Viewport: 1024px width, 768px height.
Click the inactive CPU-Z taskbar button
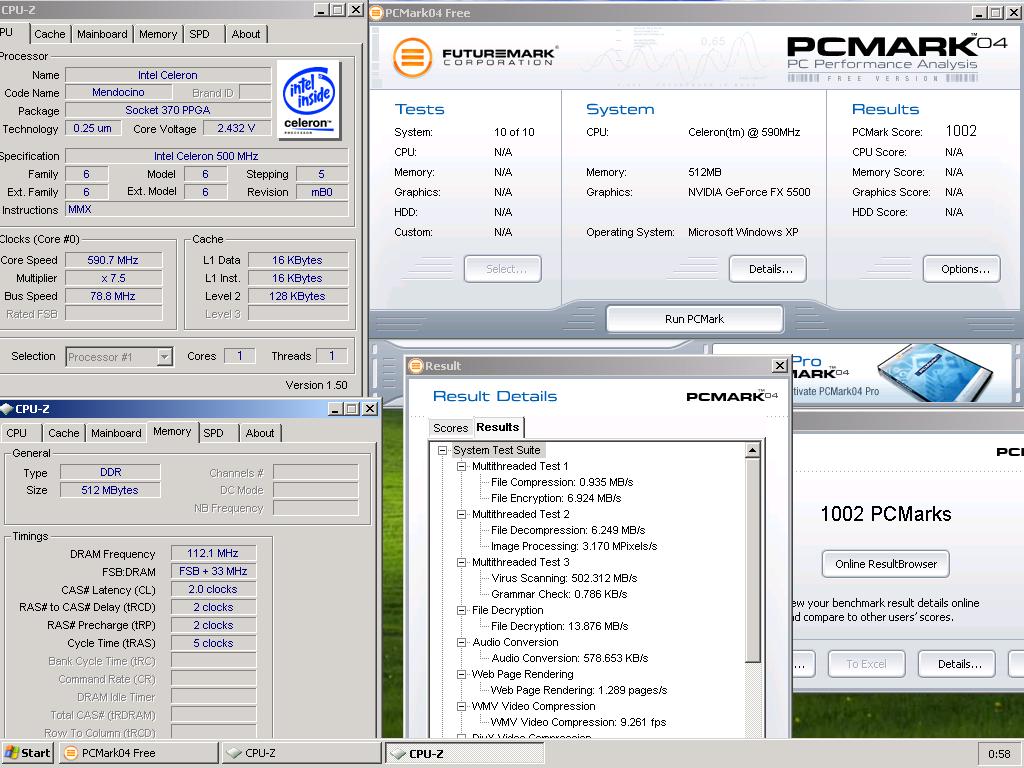tap(301, 753)
